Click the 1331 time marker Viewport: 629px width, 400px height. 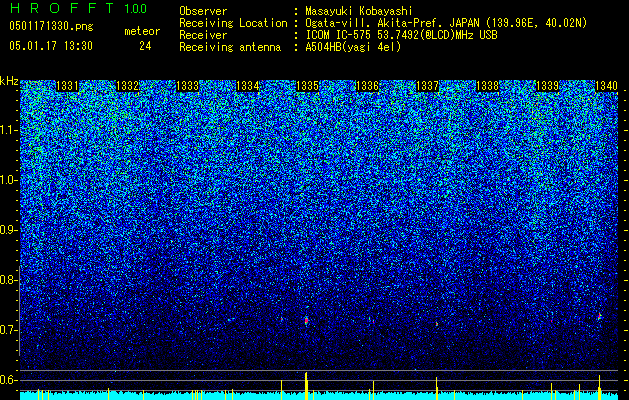pyautogui.click(x=67, y=86)
